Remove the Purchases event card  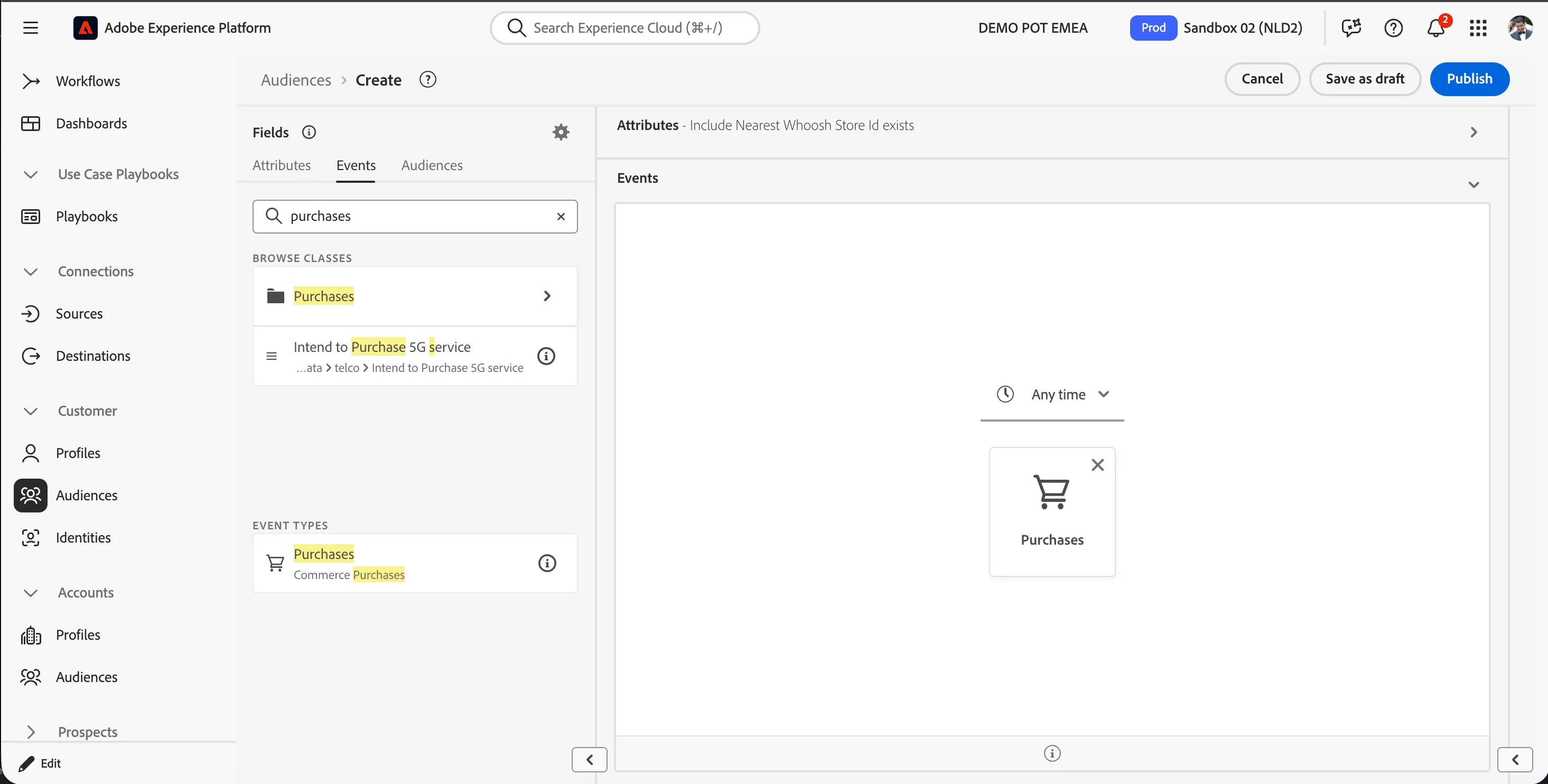point(1097,464)
